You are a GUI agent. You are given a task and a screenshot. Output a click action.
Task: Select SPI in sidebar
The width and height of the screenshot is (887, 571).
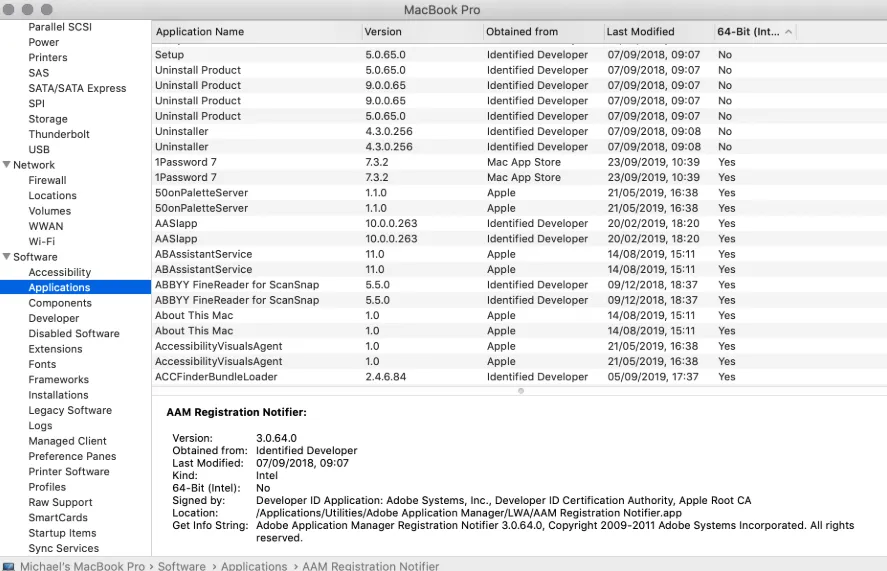(36, 103)
